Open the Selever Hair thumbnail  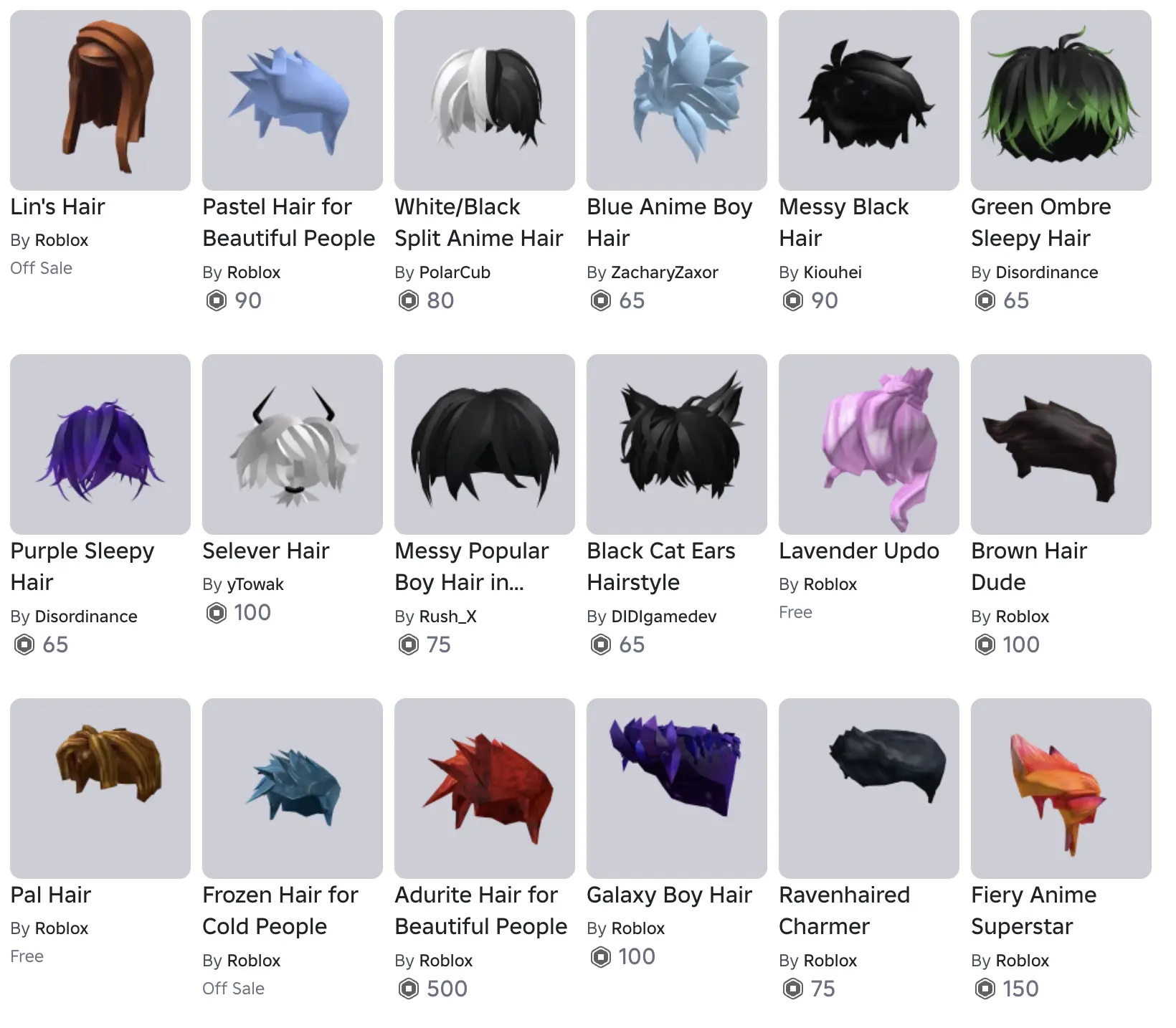[293, 444]
